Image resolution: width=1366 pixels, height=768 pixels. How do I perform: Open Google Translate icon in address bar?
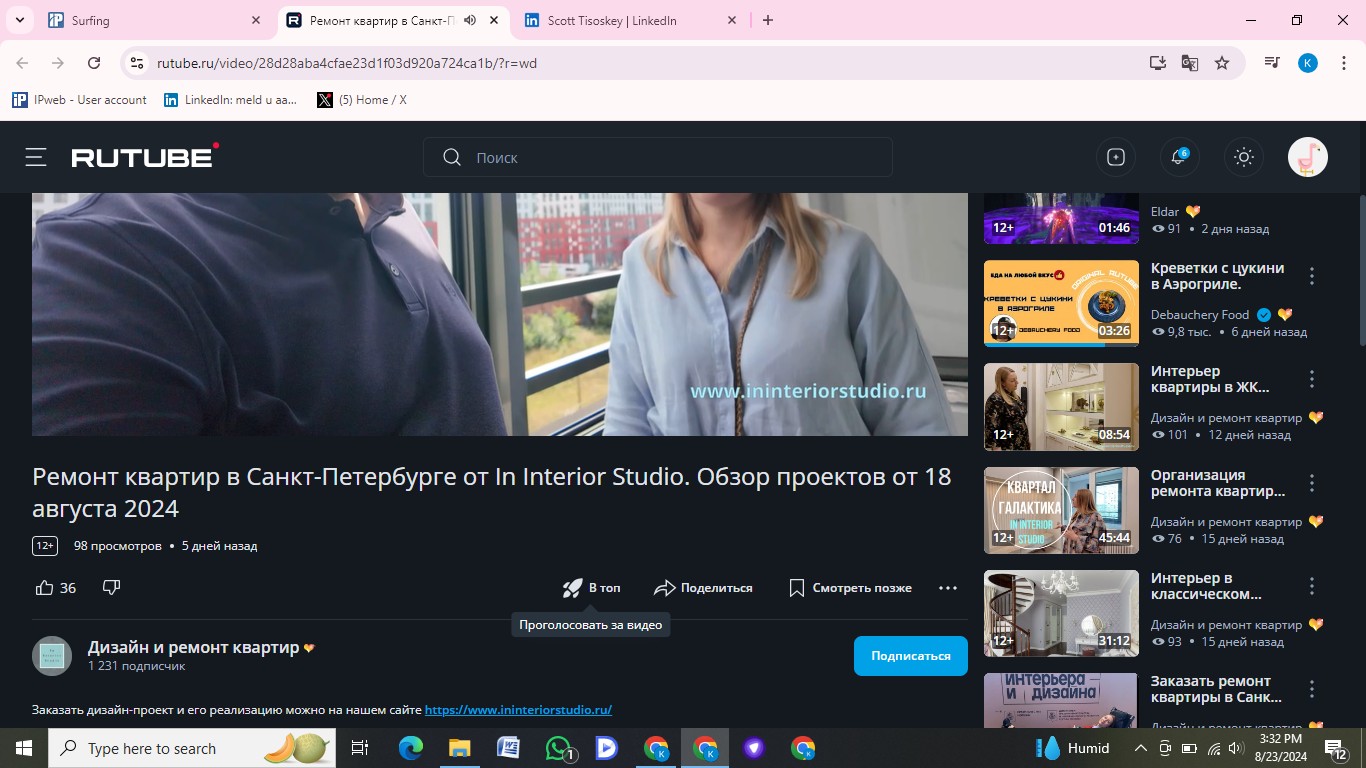1189,63
